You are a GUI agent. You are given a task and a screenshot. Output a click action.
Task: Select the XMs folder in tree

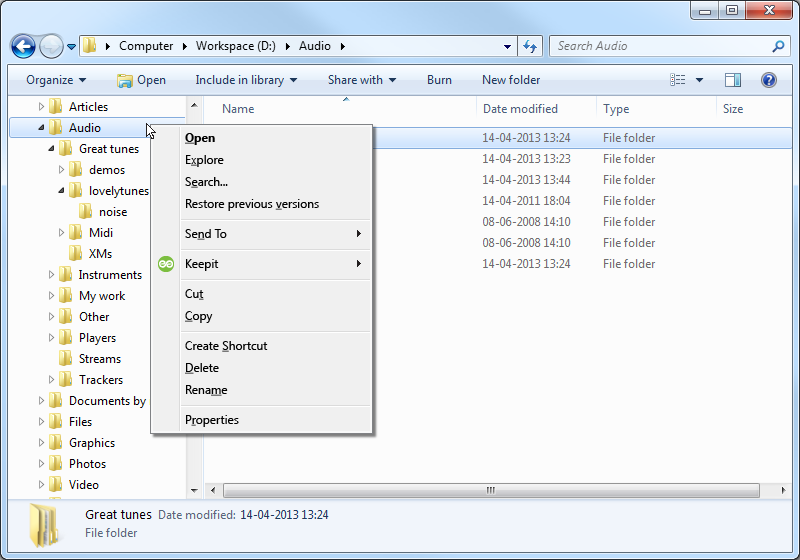click(x=101, y=253)
